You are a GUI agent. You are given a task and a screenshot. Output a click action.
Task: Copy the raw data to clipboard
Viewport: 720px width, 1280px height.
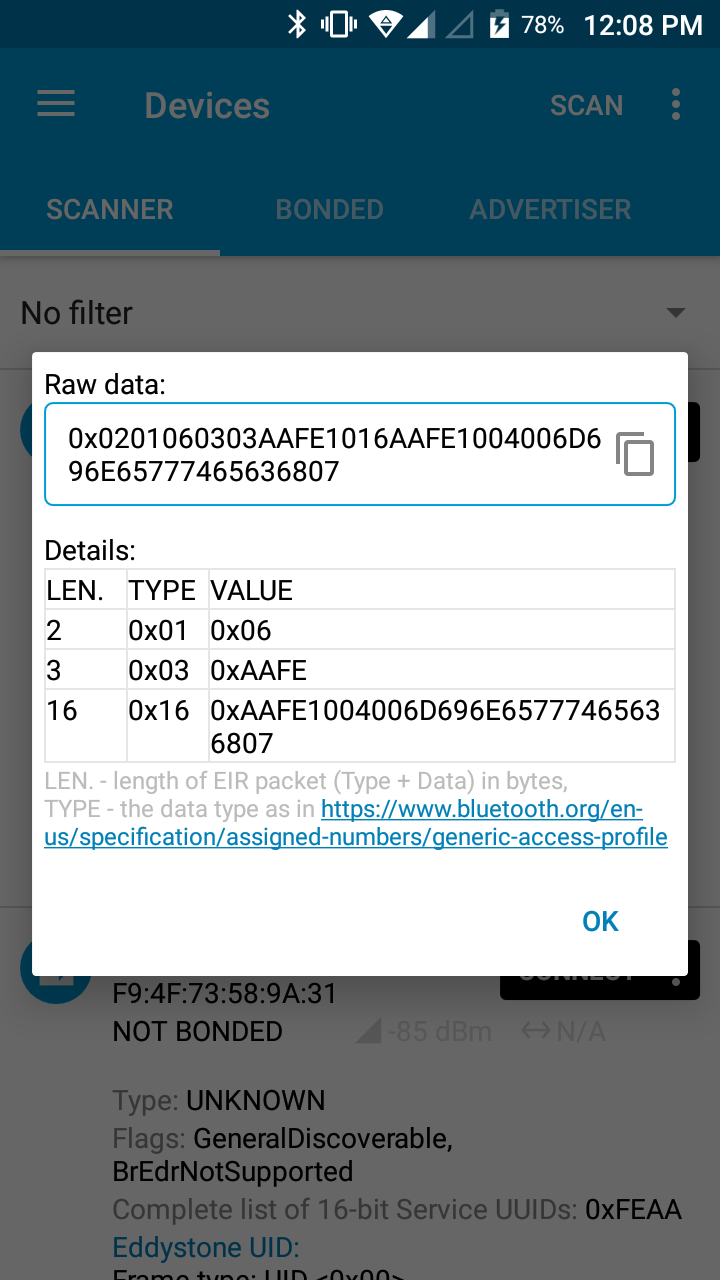click(x=635, y=454)
